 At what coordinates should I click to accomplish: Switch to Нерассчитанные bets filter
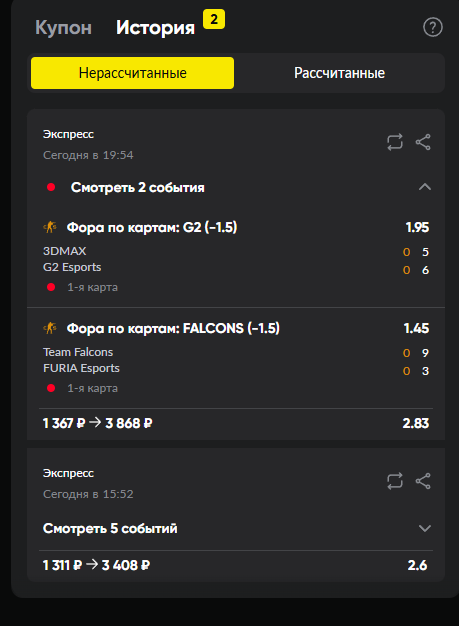(x=133, y=73)
